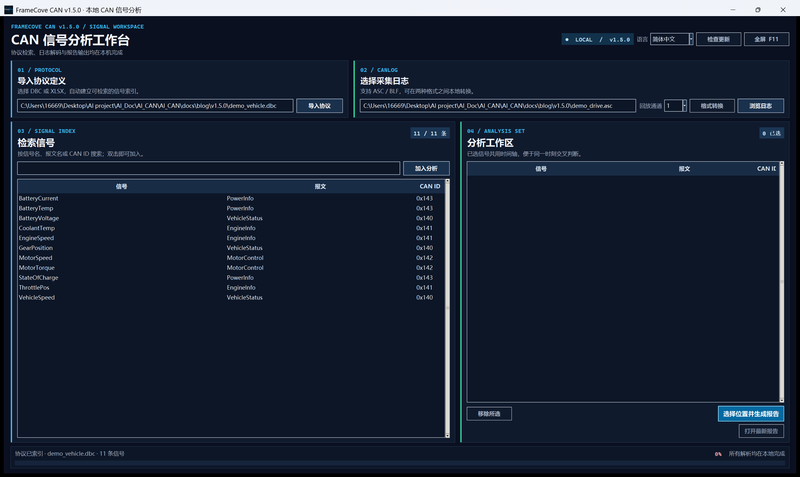Click MotorControl cell in the MotorTorque row
Screen dimensions: 800x477
(245, 267)
